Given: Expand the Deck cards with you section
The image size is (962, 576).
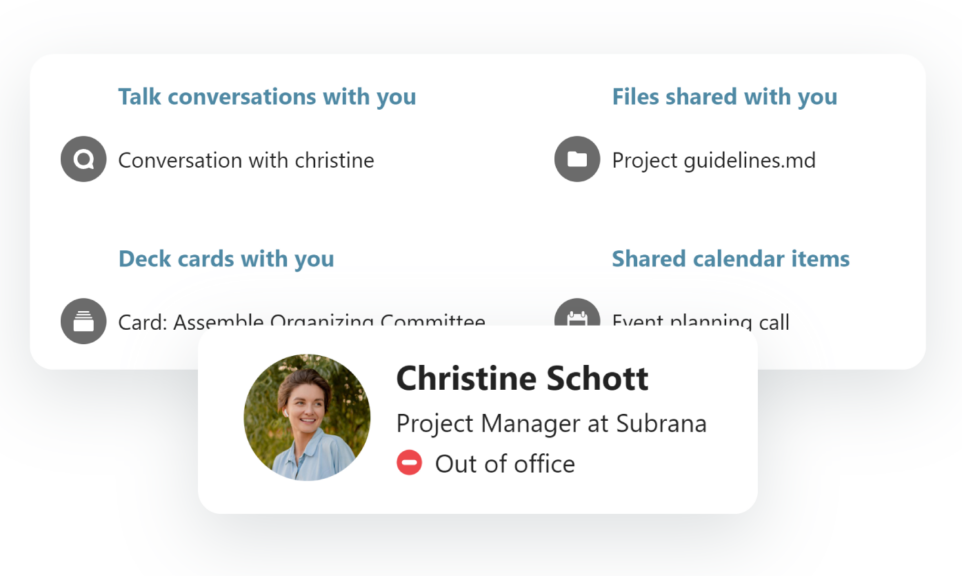Looking at the screenshot, I should pyautogui.click(x=226, y=258).
